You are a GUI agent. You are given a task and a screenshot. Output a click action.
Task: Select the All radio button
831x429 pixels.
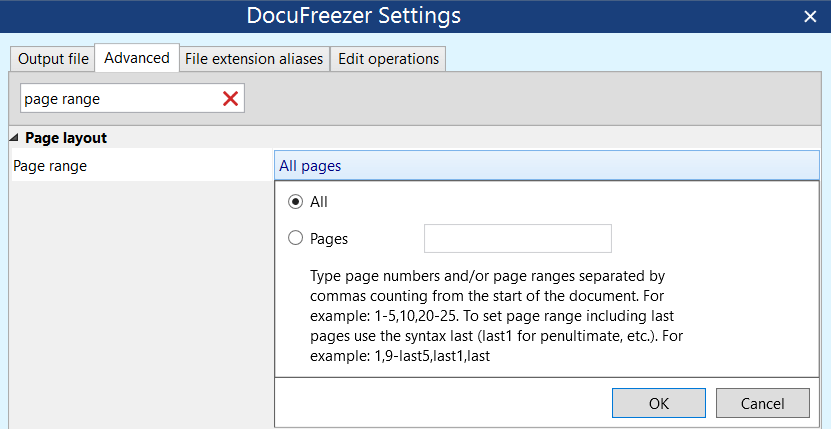pyautogui.click(x=295, y=202)
